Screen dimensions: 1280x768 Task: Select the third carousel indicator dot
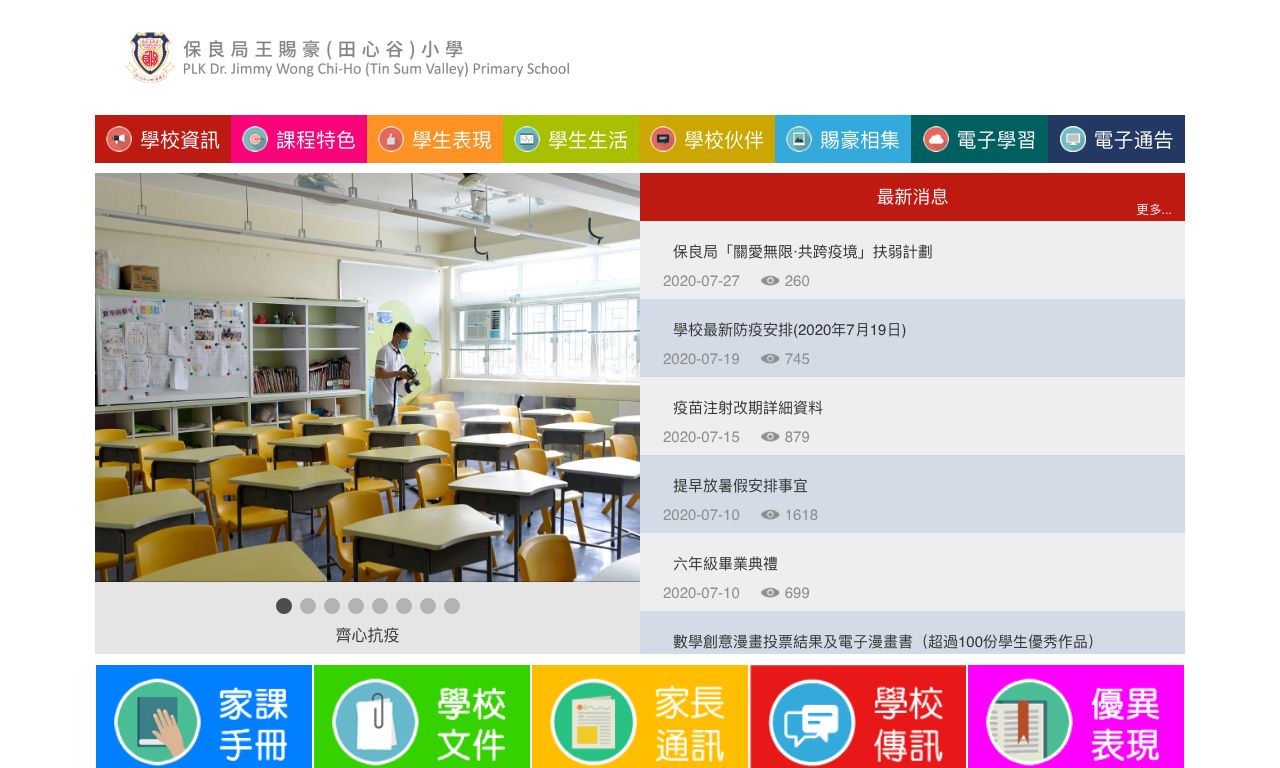tap(332, 606)
